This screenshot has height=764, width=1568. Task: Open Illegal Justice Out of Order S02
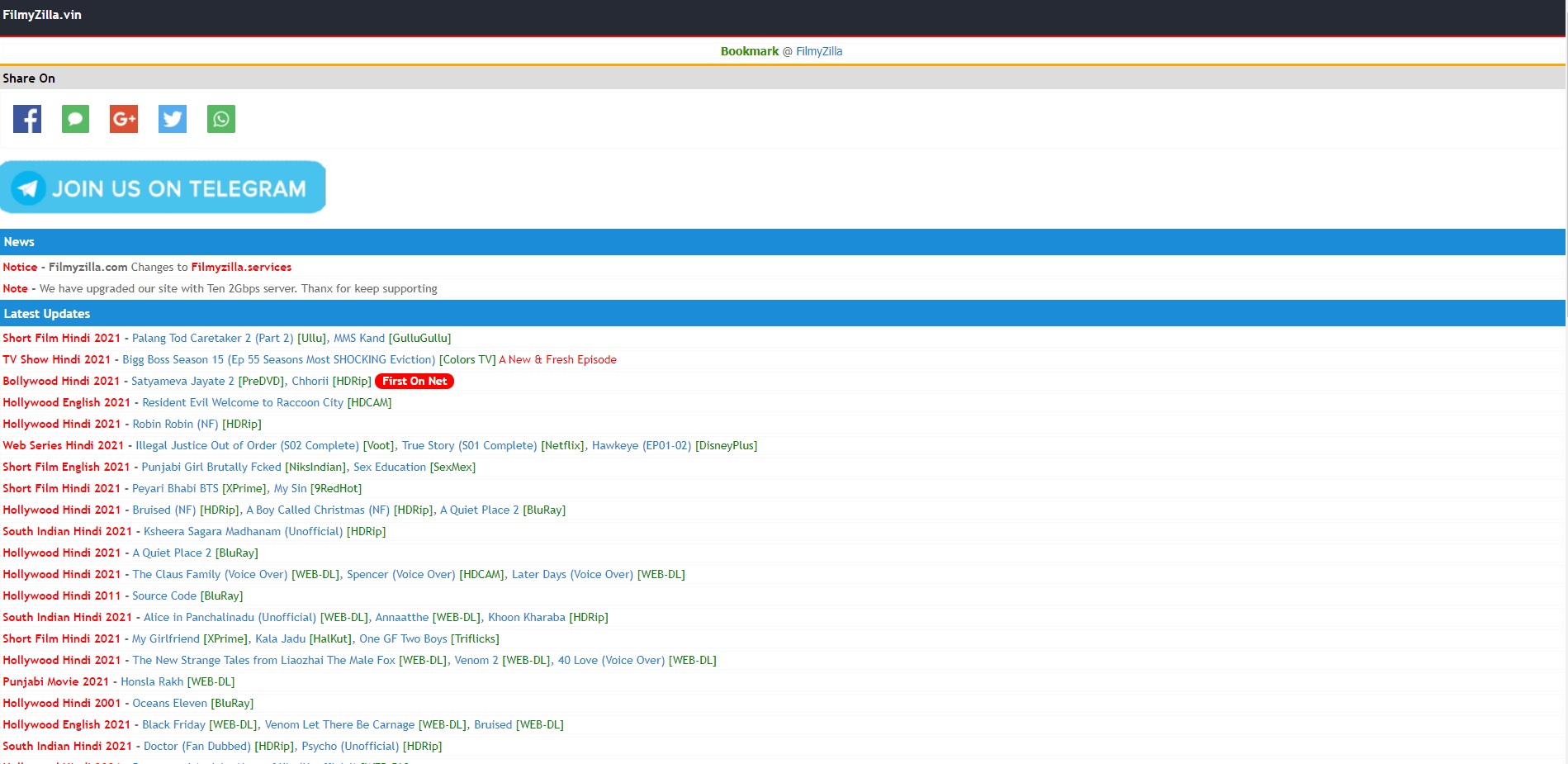point(247,445)
